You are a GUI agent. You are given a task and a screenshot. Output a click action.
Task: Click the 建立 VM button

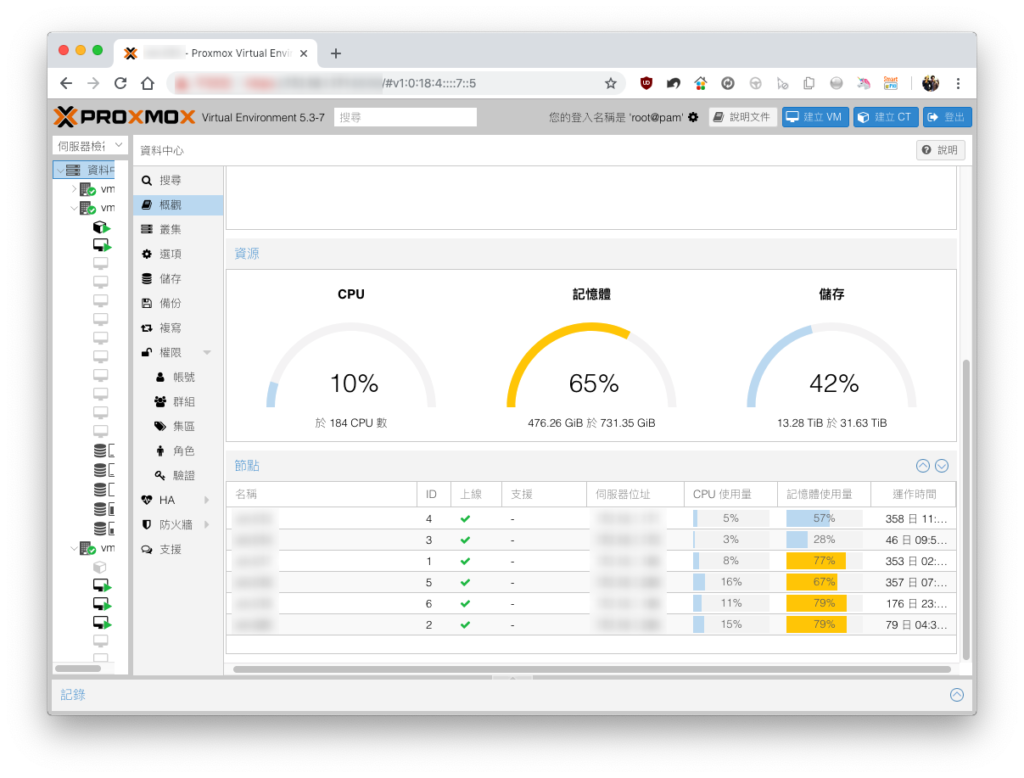[815, 117]
